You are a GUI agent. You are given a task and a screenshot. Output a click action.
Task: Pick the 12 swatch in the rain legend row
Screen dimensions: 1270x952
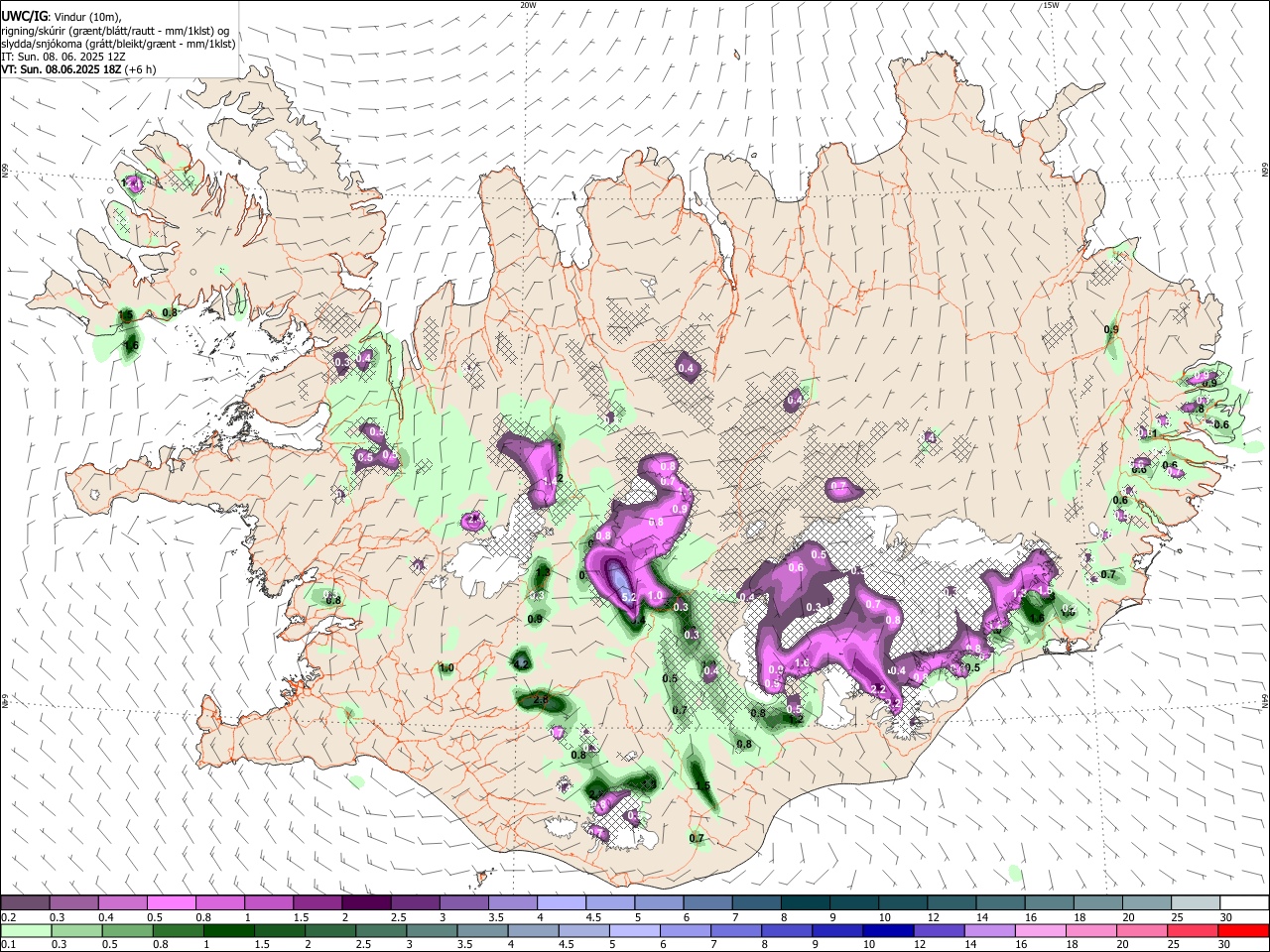(x=939, y=930)
